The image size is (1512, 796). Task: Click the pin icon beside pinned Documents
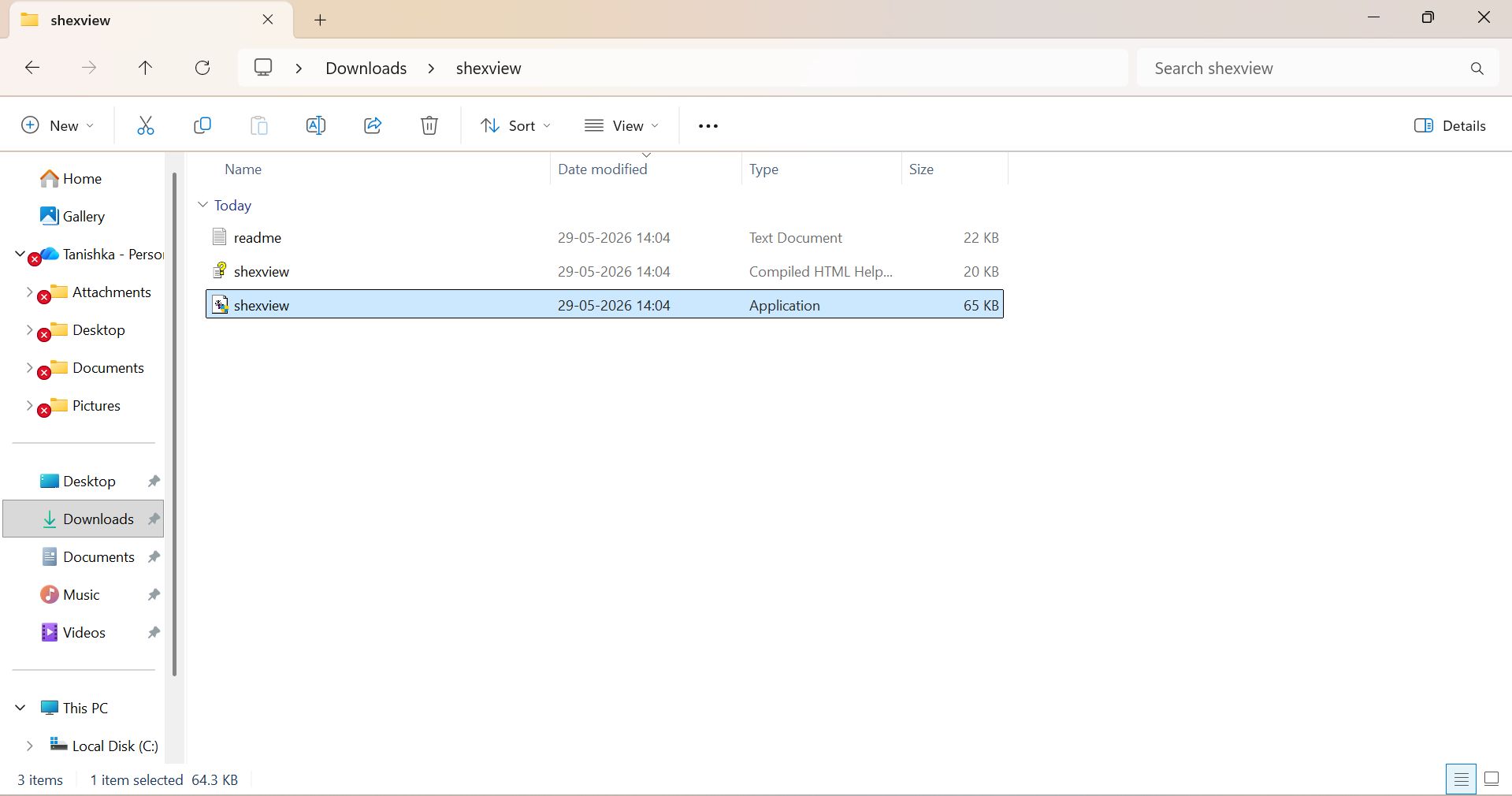(154, 557)
